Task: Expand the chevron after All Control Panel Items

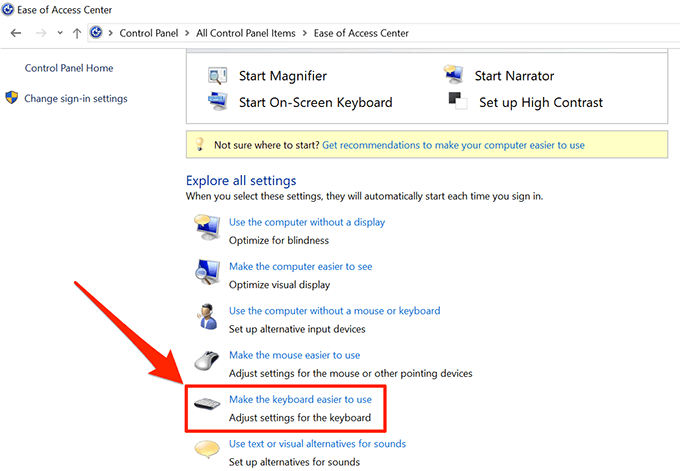Action: pyautogui.click(x=303, y=33)
